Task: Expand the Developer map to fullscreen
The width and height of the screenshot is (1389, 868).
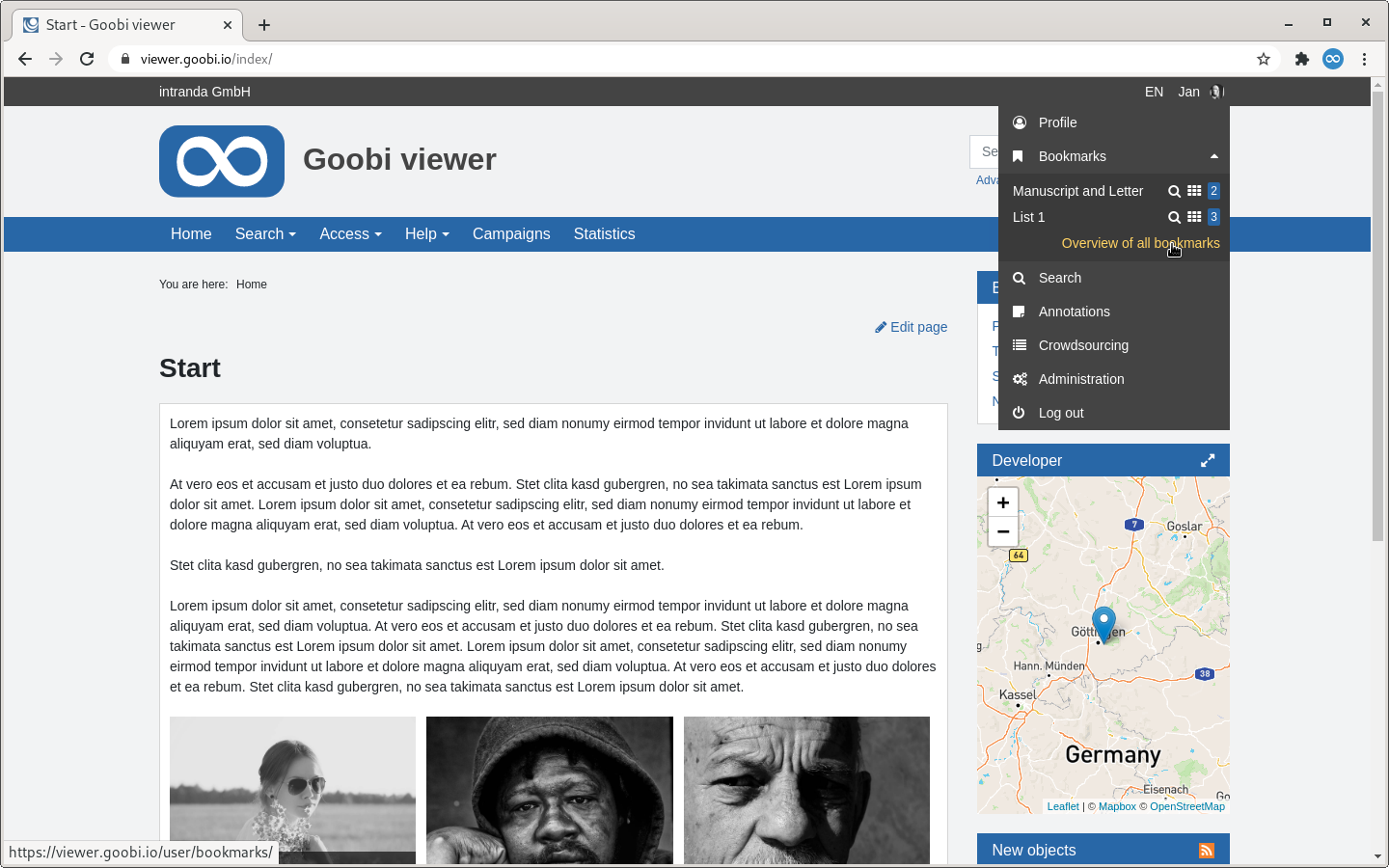Action: pos(1208,461)
